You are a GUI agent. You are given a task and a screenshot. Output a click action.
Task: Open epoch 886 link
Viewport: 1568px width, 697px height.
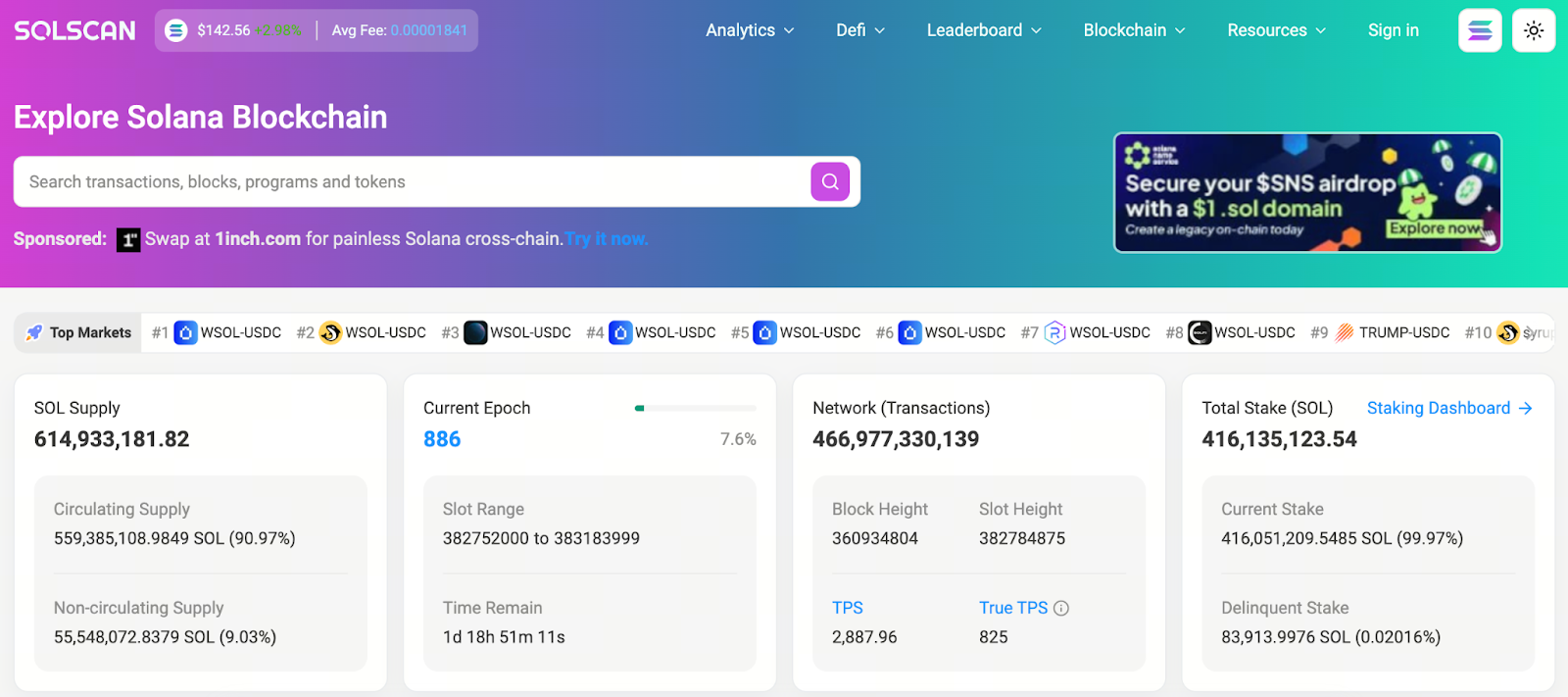pyautogui.click(x=442, y=439)
